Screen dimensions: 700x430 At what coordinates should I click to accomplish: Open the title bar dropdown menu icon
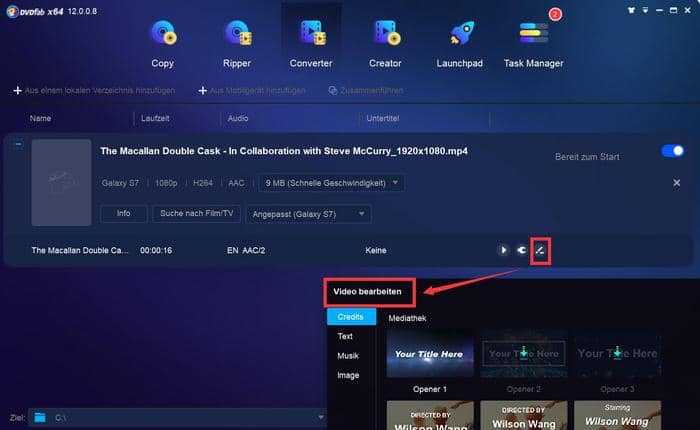tap(645, 10)
